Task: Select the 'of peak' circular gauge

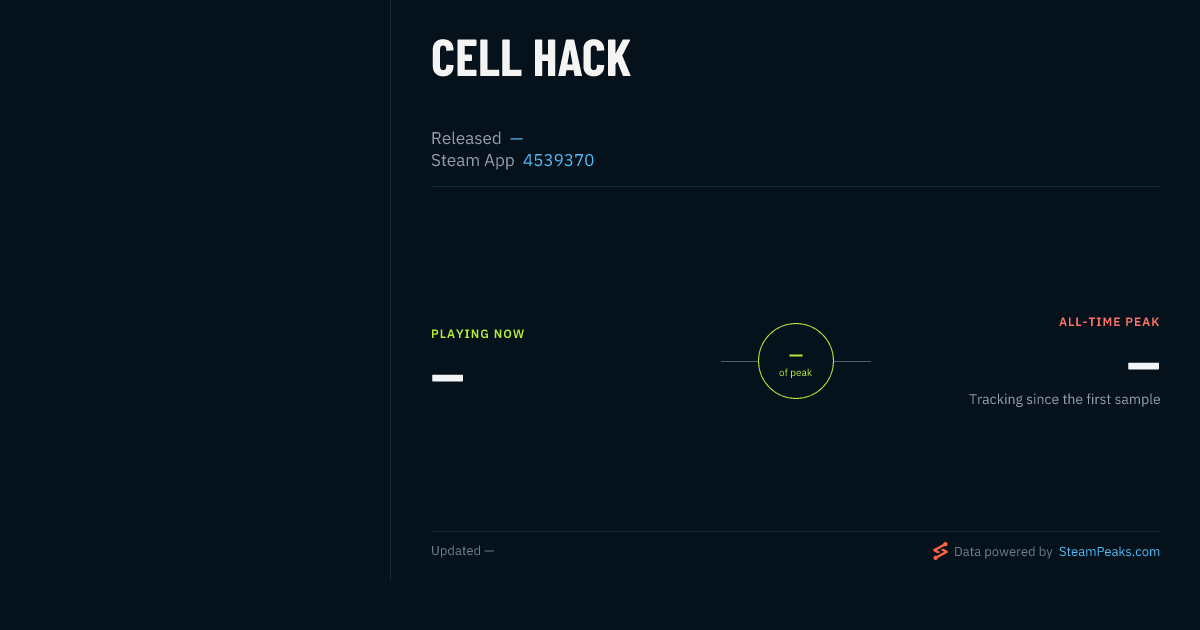Action: [796, 361]
